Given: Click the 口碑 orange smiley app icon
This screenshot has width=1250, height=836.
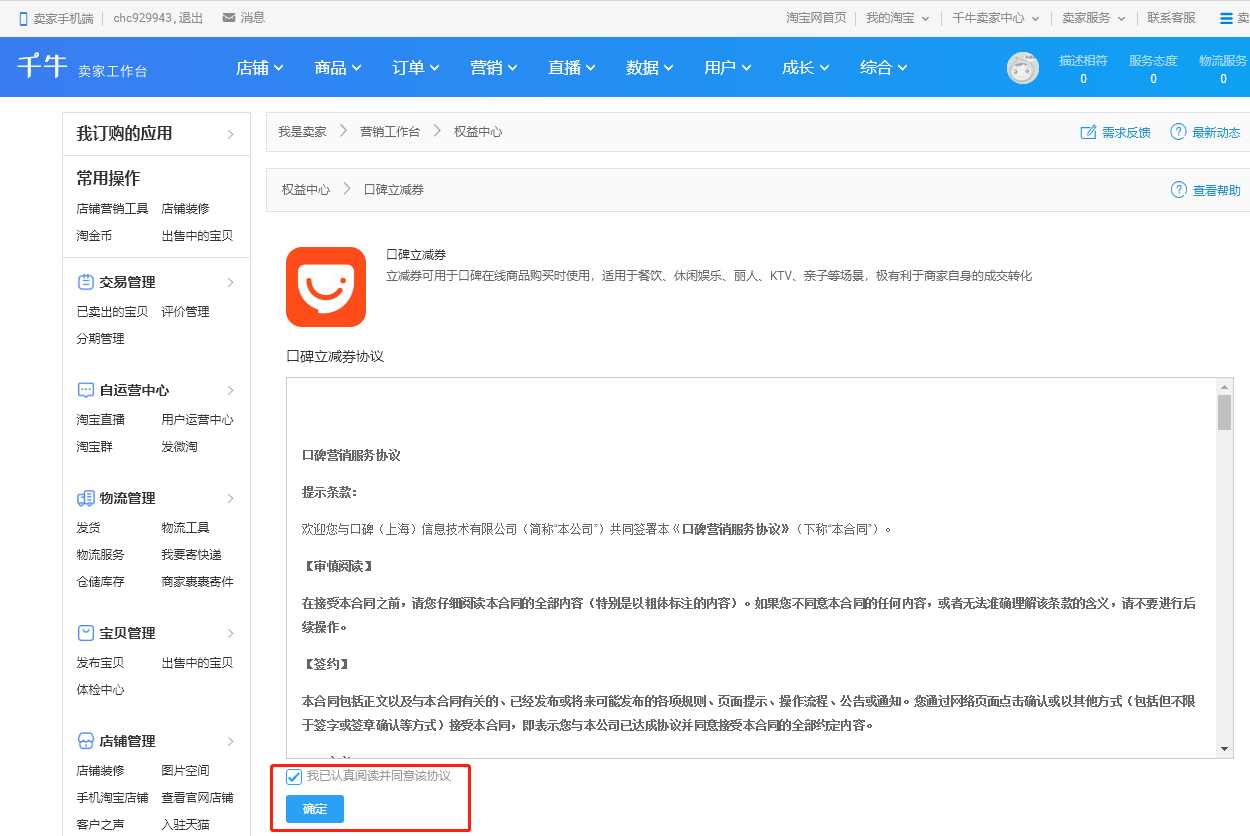Looking at the screenshot, I should pyautogui.click(x=326, y=287).
